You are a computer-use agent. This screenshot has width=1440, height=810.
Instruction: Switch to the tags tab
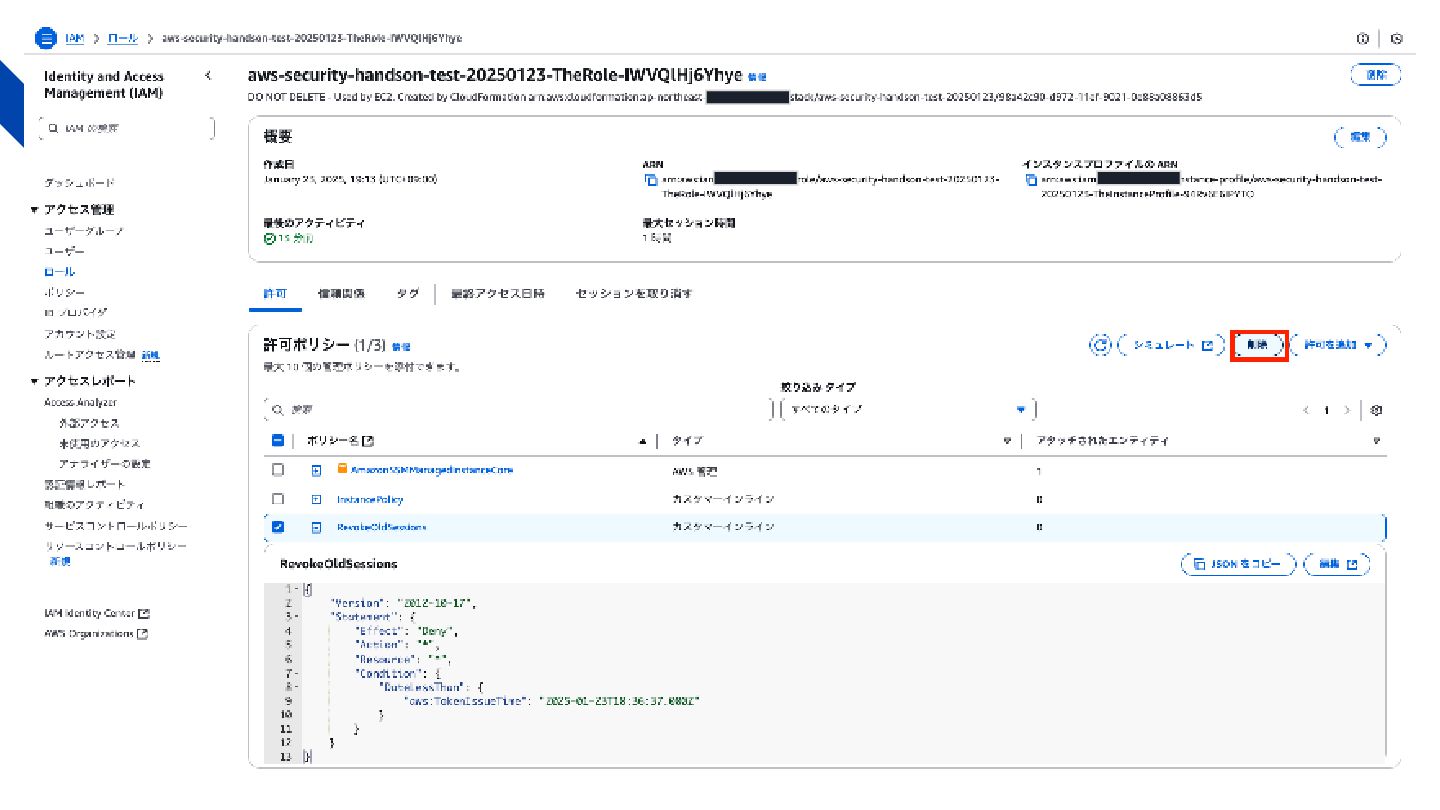coord(408,294)
